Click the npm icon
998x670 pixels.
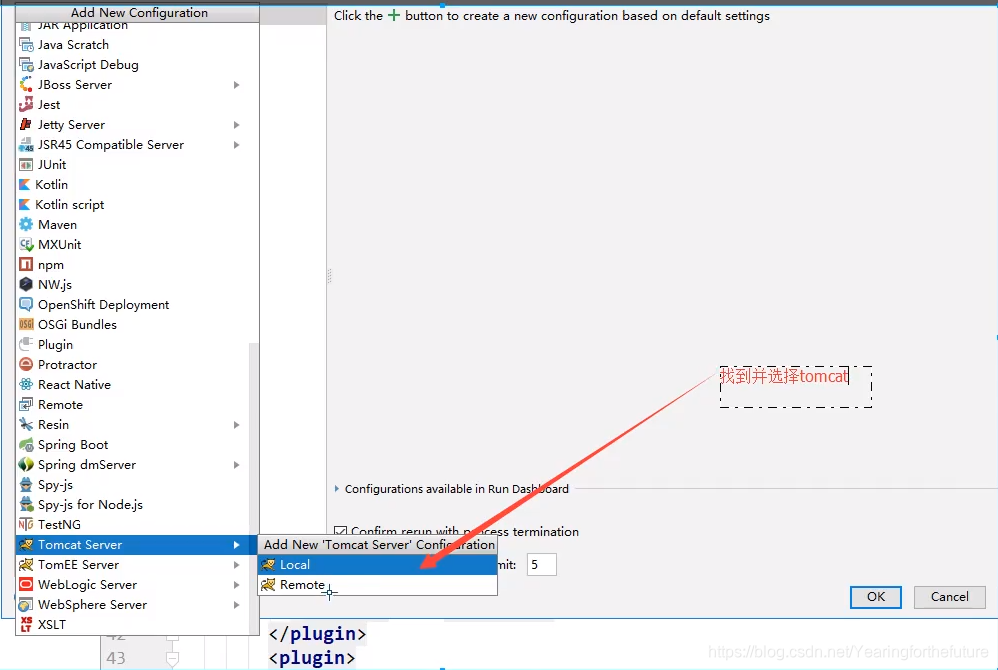[26, 265]
